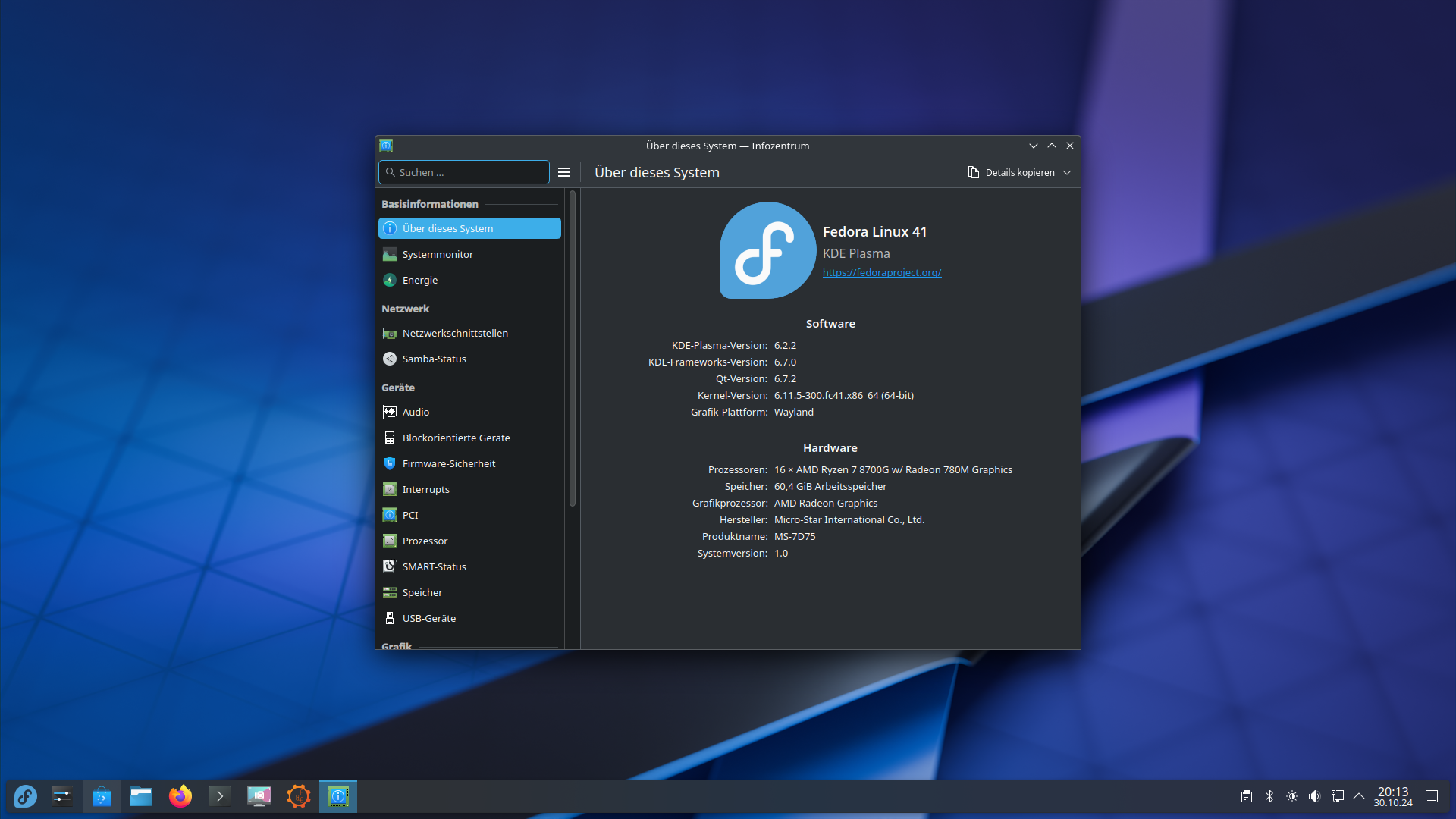Maximize the Infozentrum window
This screenshot has width=1456, height=819.
pos(1052,146)
